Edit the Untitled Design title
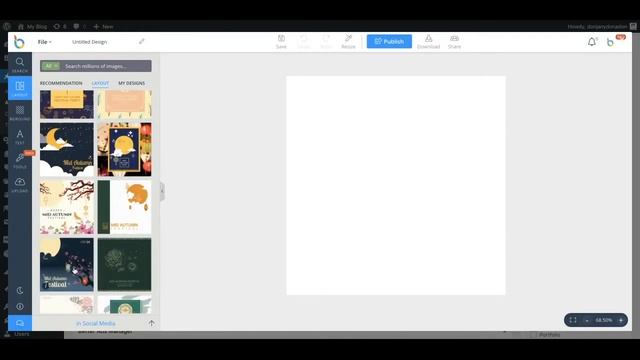The image size is (640, 360). click(x=89, y=42)
